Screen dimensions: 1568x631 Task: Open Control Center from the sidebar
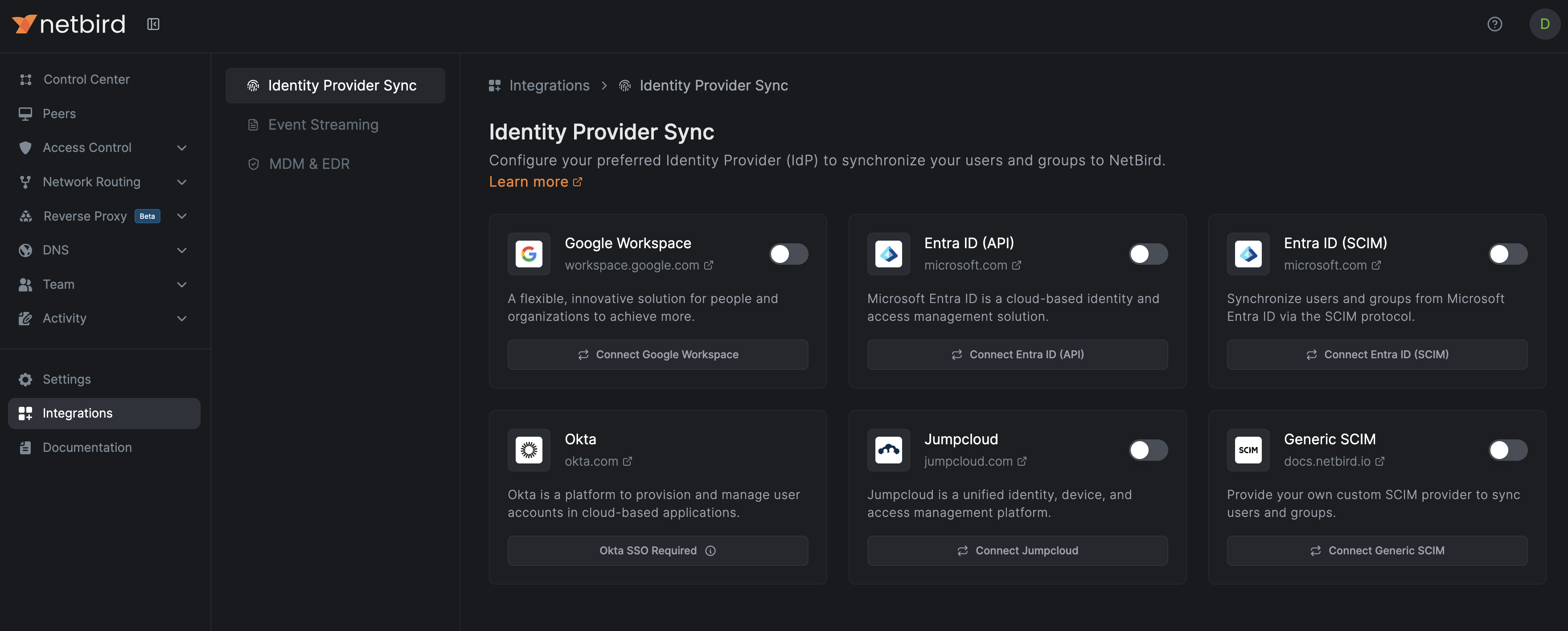pos(104,80)
